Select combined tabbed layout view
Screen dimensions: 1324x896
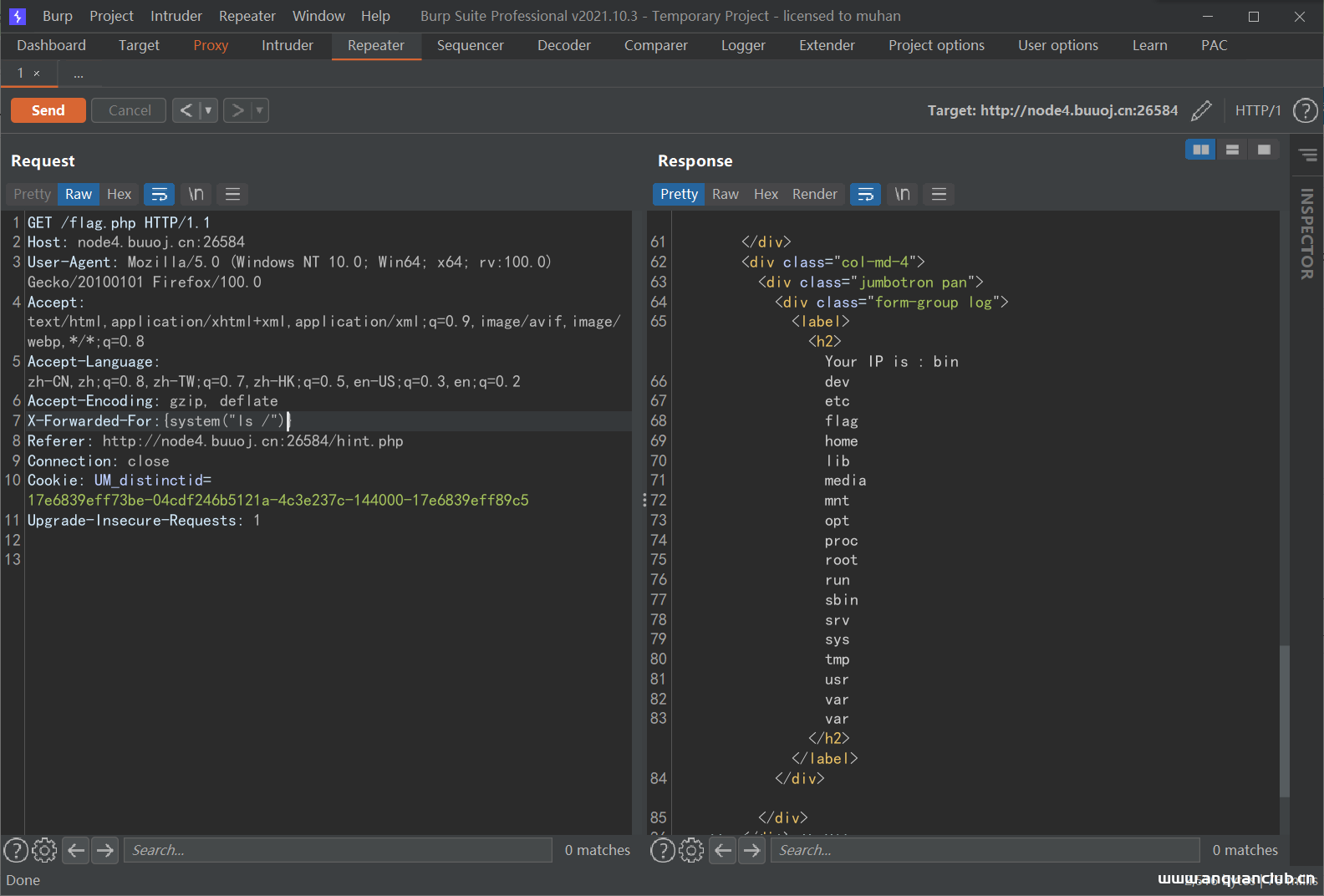pos(1264,150)
